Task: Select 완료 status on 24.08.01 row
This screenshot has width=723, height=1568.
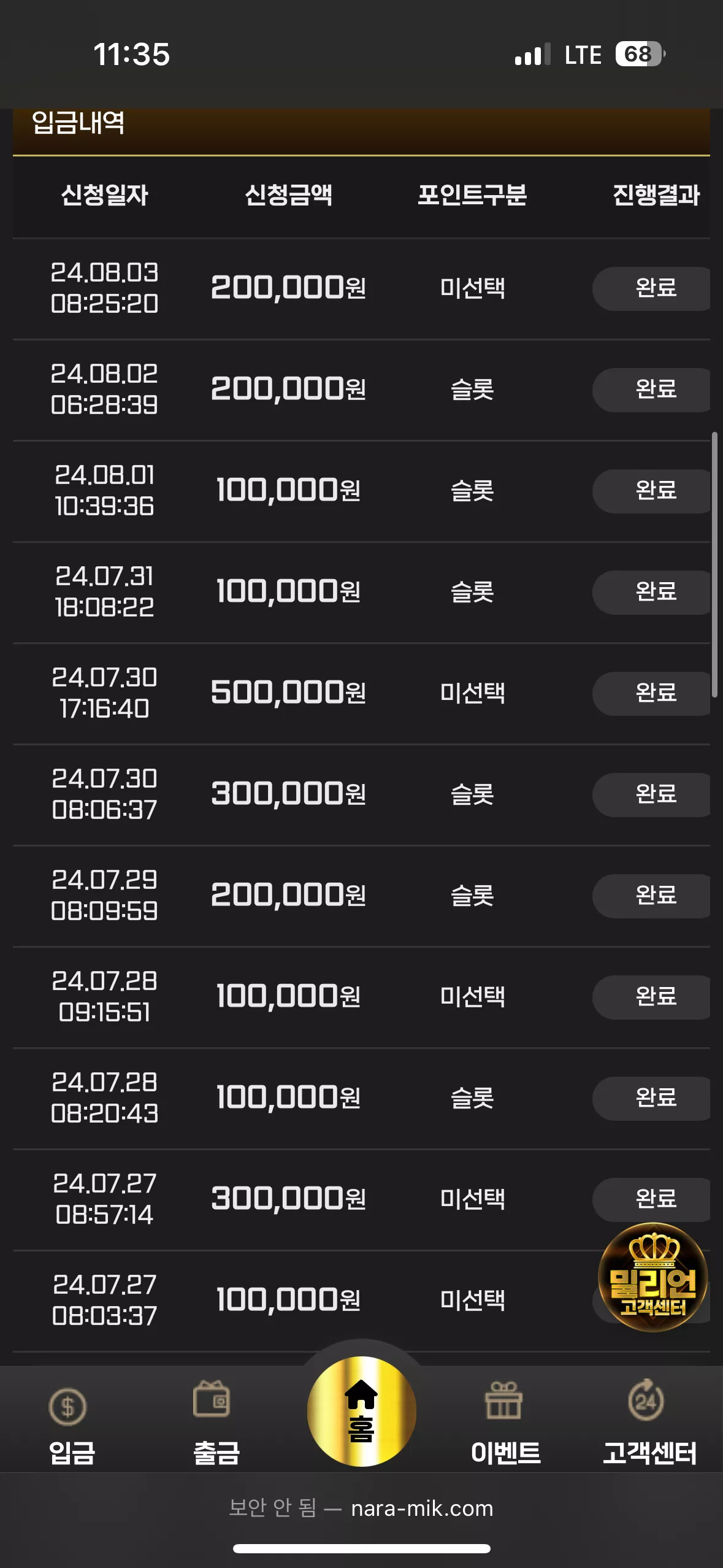Action: (651, 491)
